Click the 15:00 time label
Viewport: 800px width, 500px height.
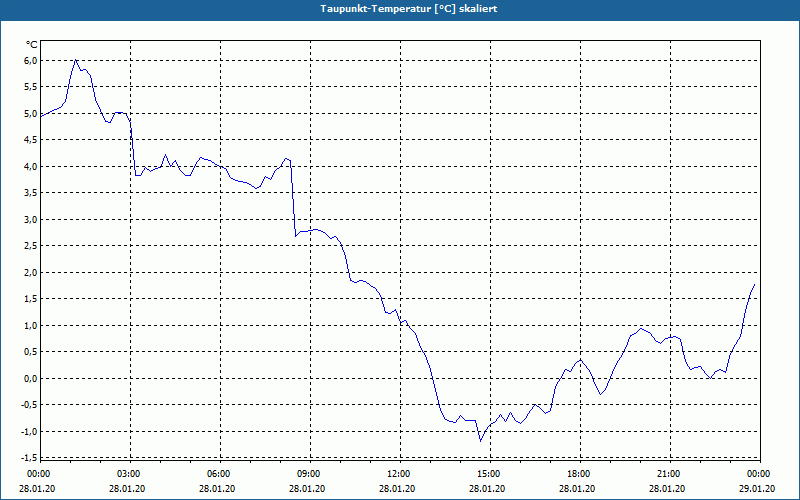coord(490,474)
